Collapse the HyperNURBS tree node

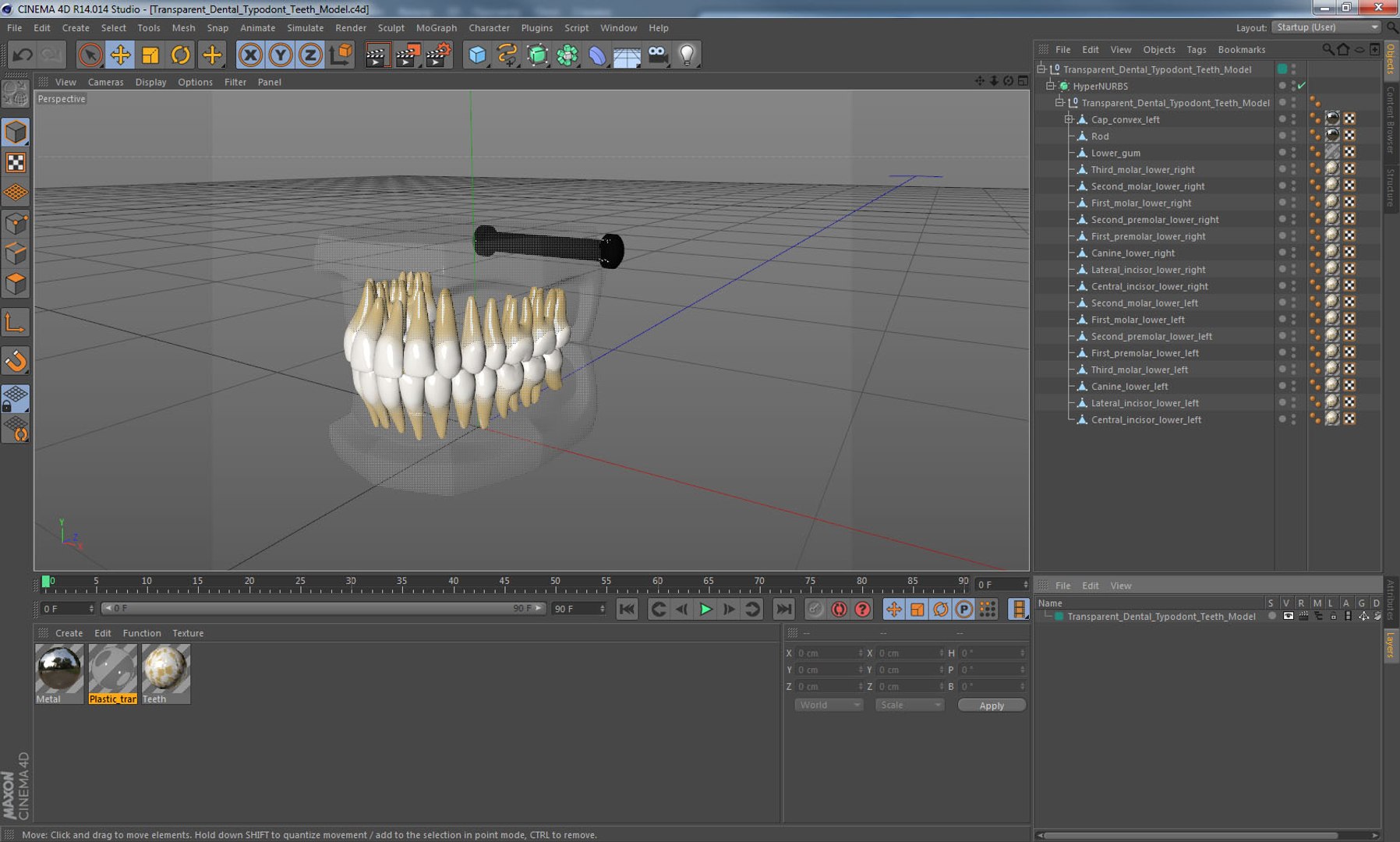click(1051, 86)
